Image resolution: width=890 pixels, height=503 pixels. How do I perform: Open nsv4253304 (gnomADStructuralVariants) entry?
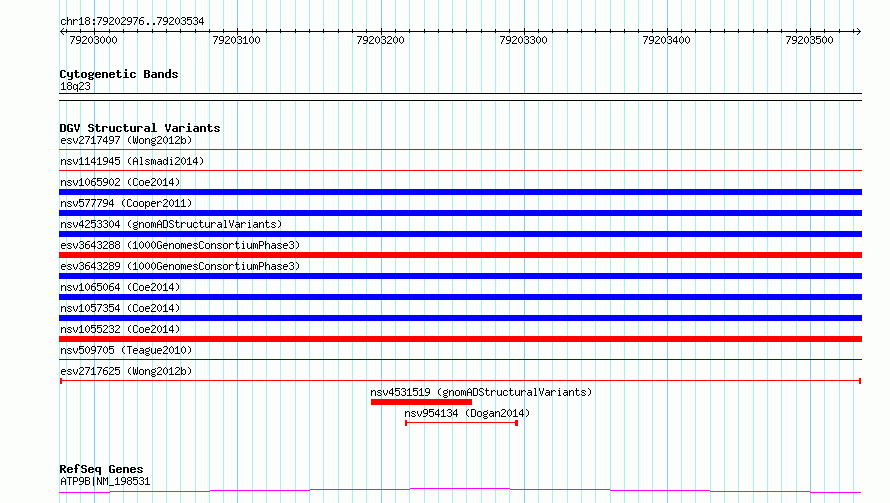pyautogui.click(x=171, y=224)
